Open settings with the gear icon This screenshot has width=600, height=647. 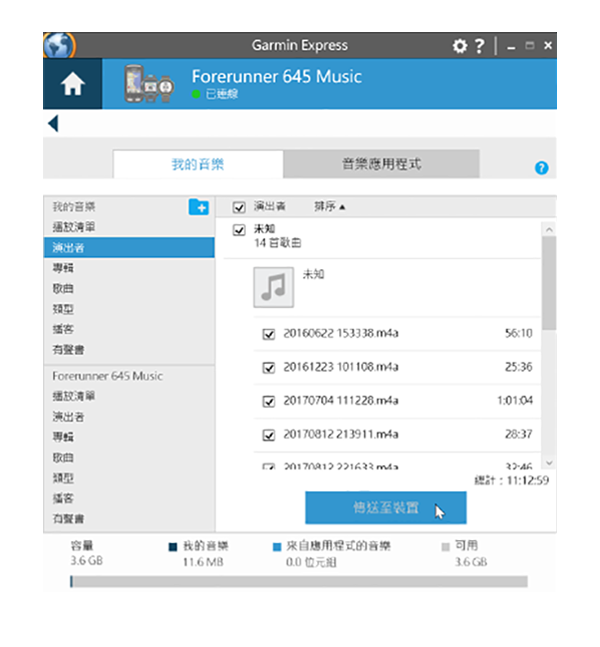pos(460,45)
